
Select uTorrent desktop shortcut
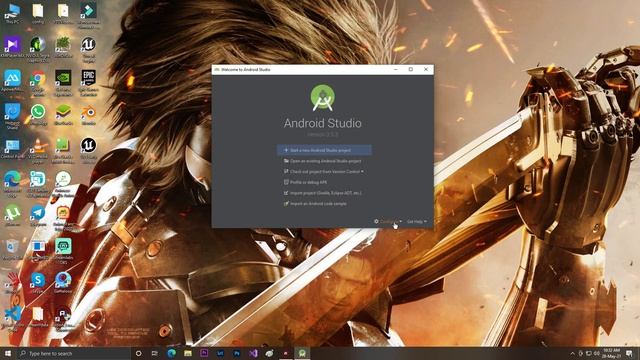point(12,216)
